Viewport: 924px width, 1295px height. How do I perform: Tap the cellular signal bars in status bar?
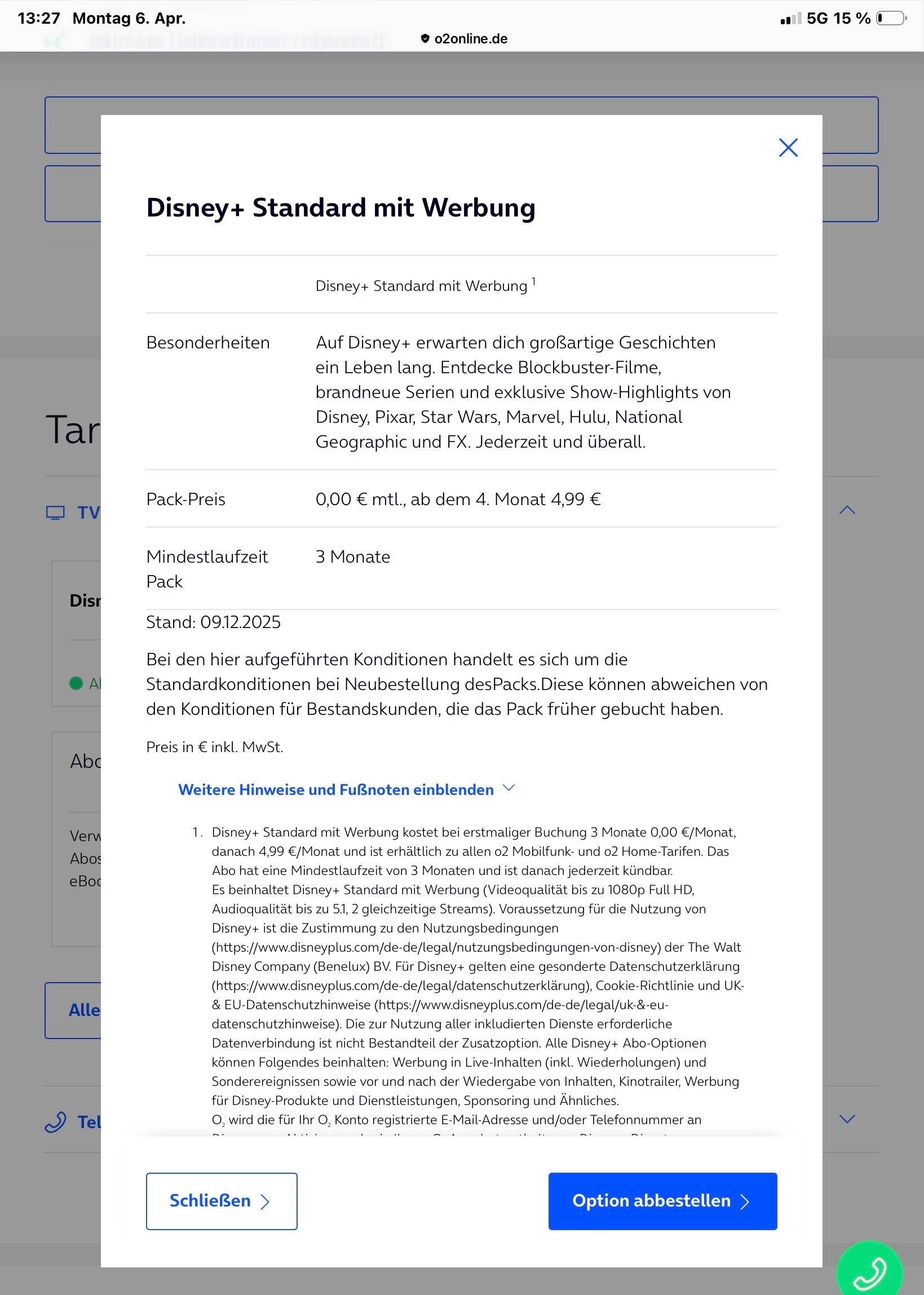pos(790,19)
